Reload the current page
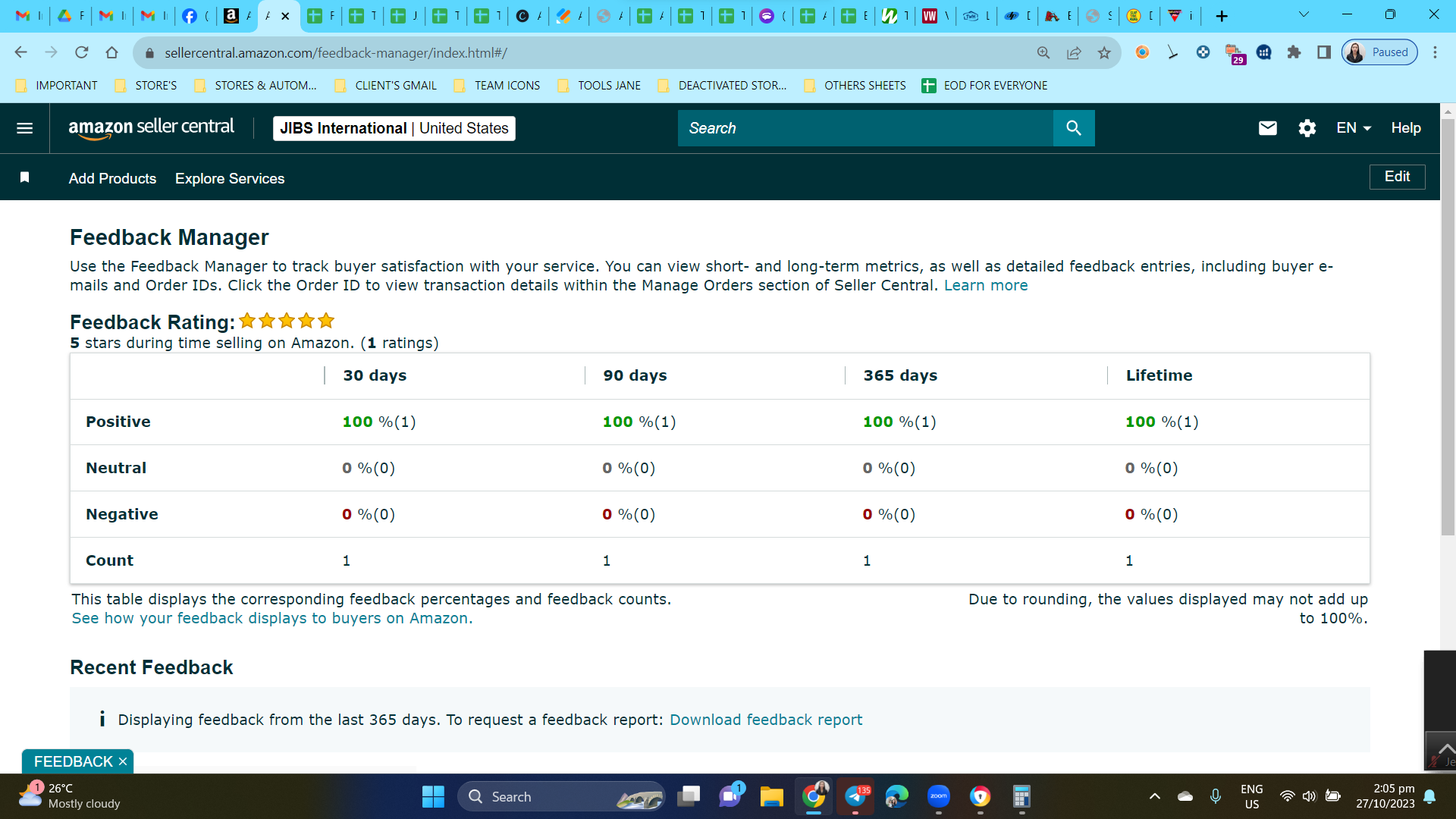The image size is (1456, 819). (x=82, y=52)
